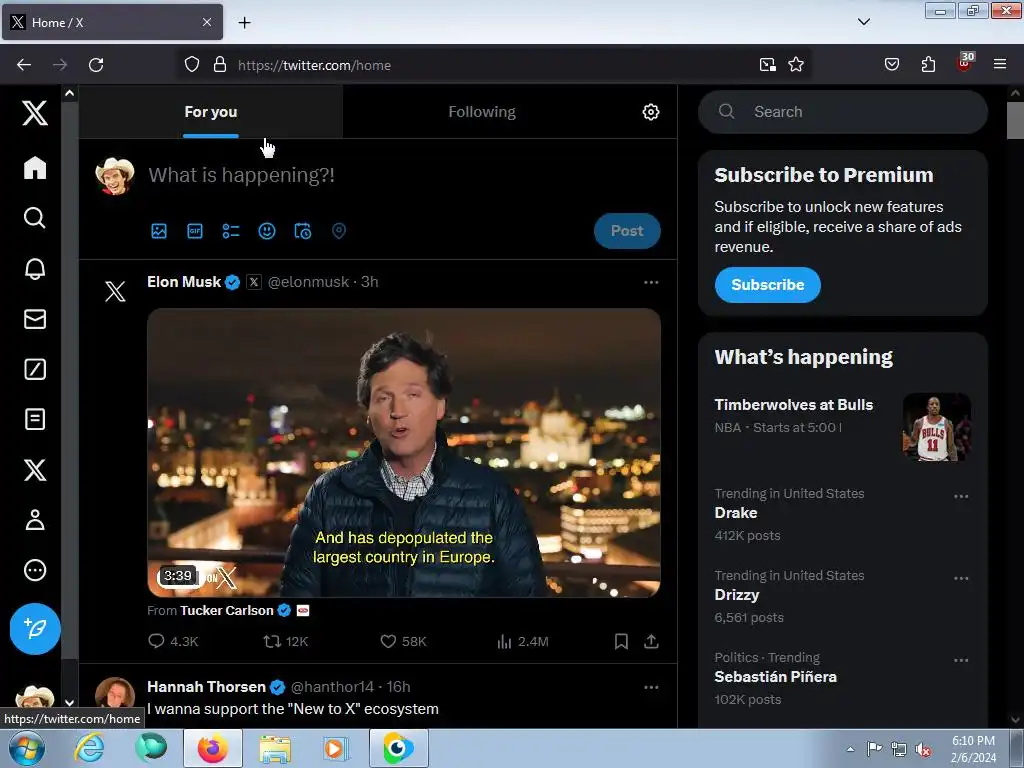Open Hannah Thorsen profile name
1024x768 pixels.
coord(206,687)
